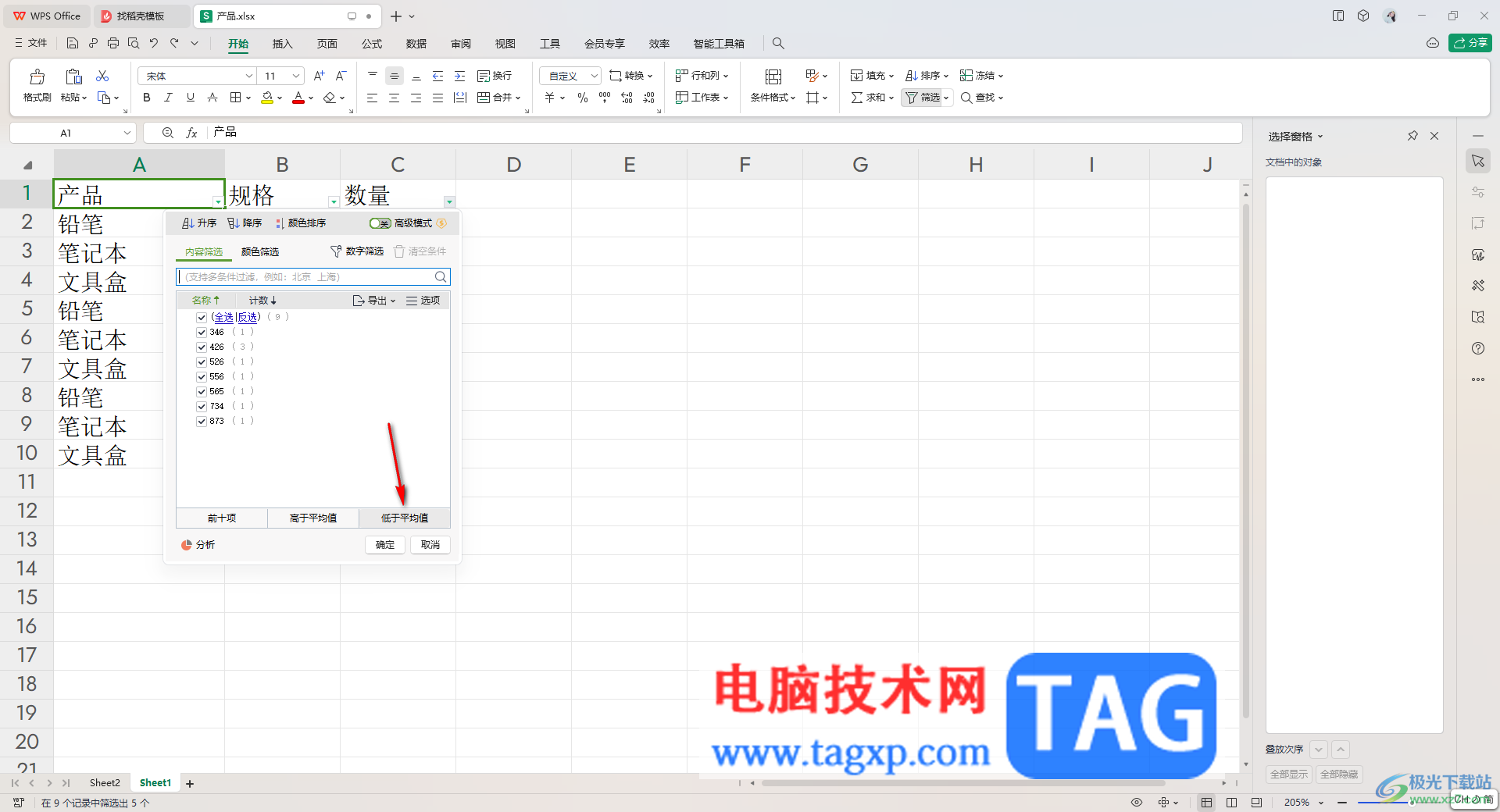The width and height of the screenshot is (1500, 812).
Task: Open the Insert (插入) ribbon tab
Action: pos(282,44)
